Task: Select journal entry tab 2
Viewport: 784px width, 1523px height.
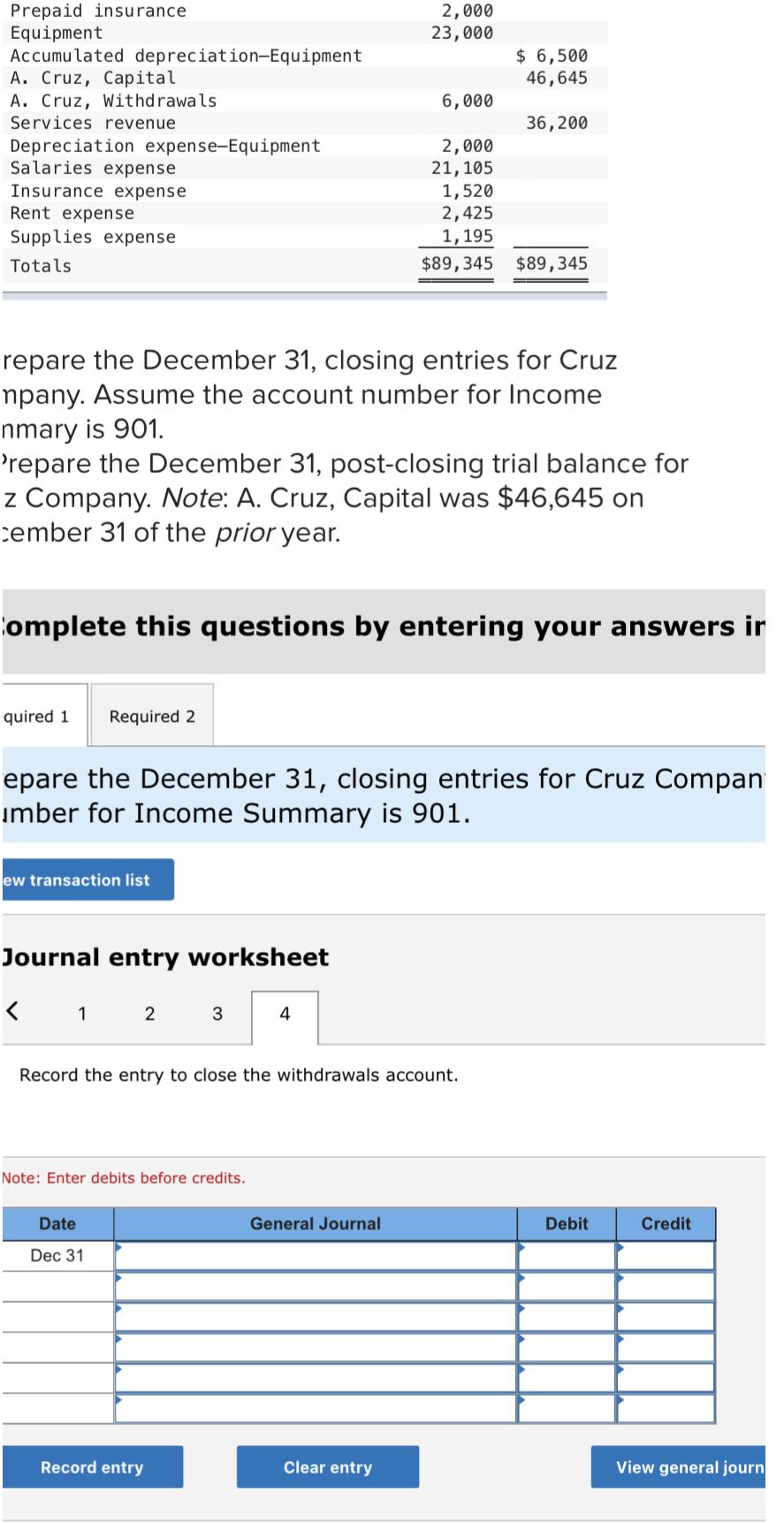Action: click(148, 1014)
